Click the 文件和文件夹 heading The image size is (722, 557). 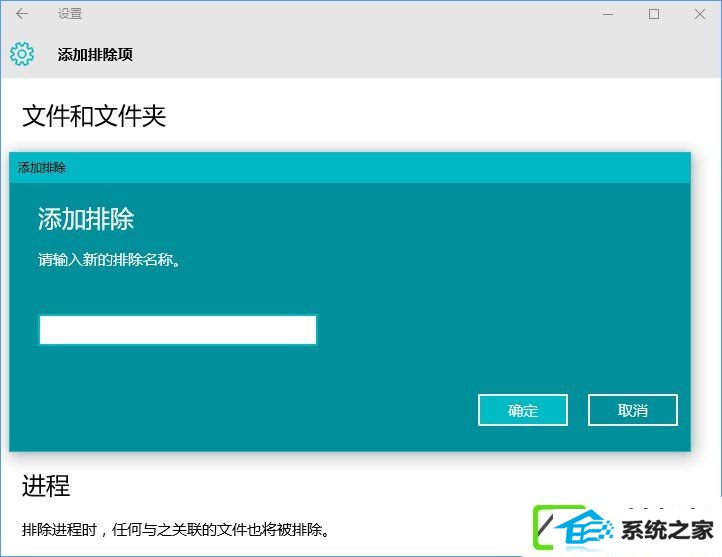coord(94,116)
